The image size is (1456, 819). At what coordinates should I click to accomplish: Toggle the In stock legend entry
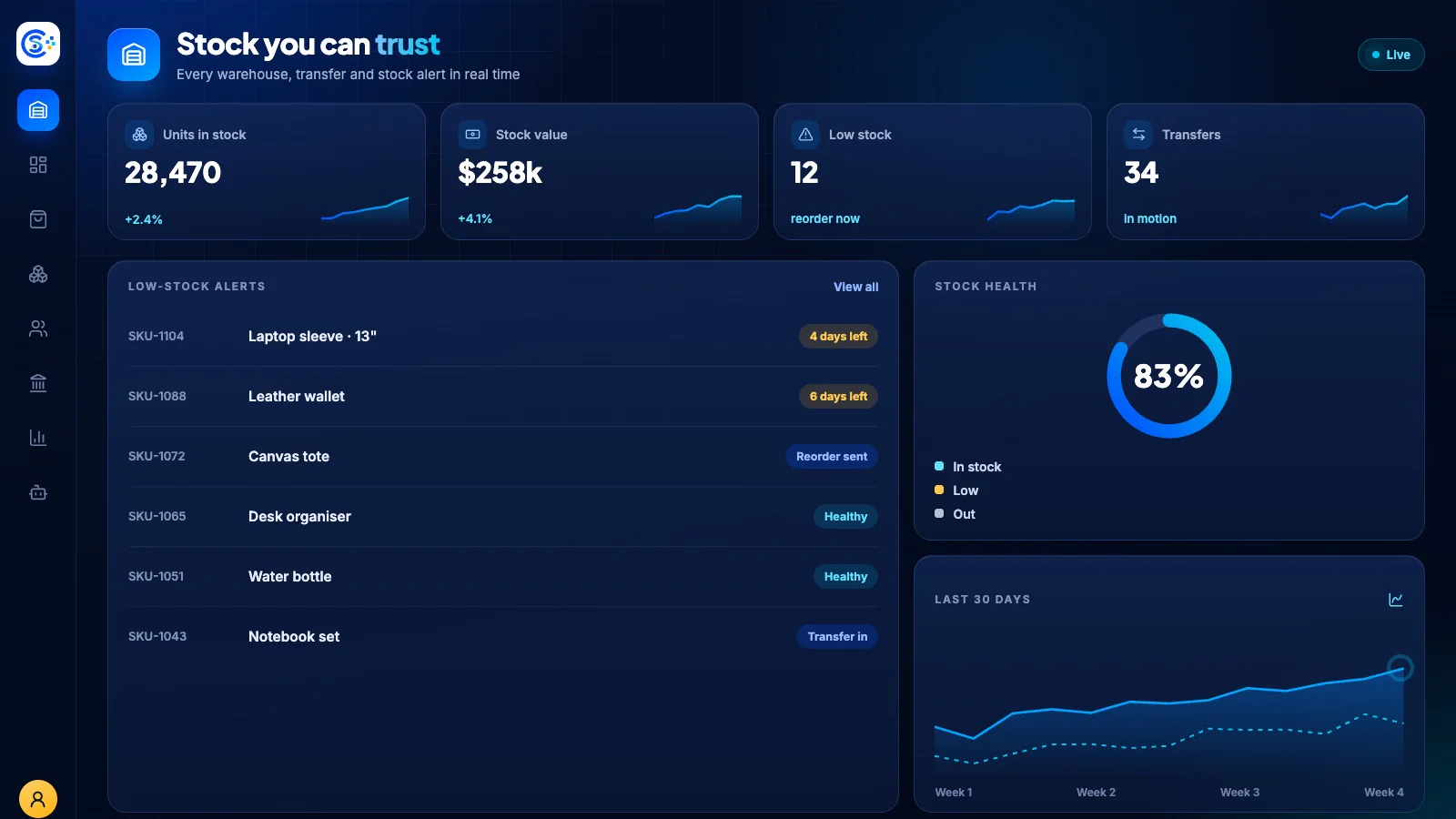(967, 467)
